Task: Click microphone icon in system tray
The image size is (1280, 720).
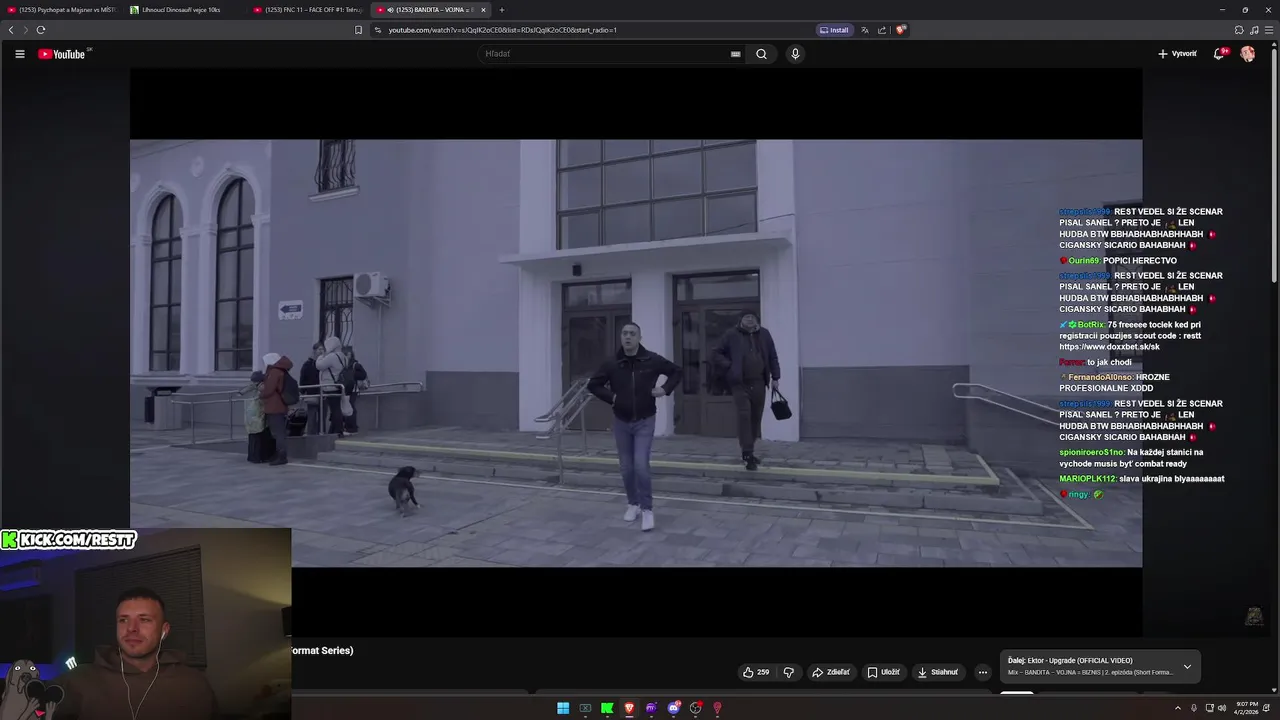Action: coord(1194,708)
